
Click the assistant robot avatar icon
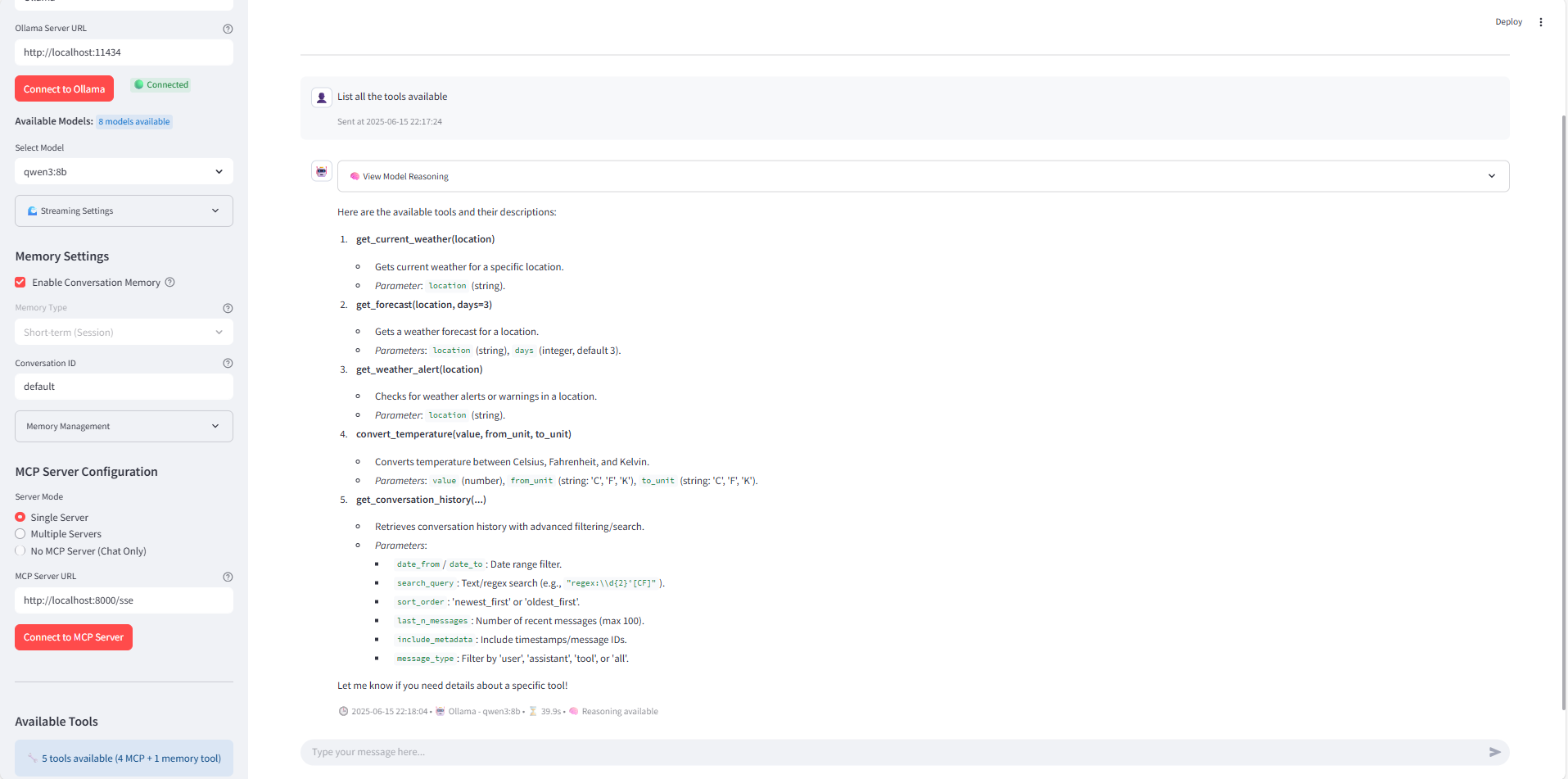(322, 171)
